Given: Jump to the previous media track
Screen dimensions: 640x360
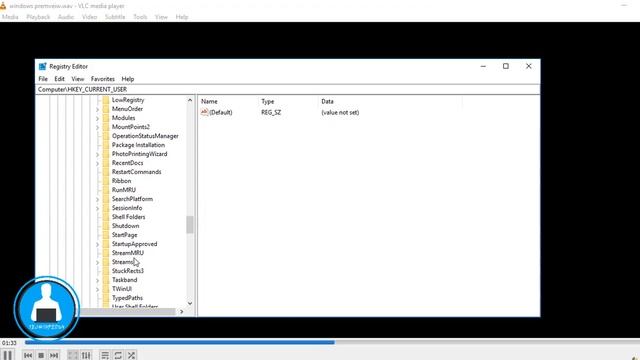Looking at the screenshot, I should pos(28,356).
